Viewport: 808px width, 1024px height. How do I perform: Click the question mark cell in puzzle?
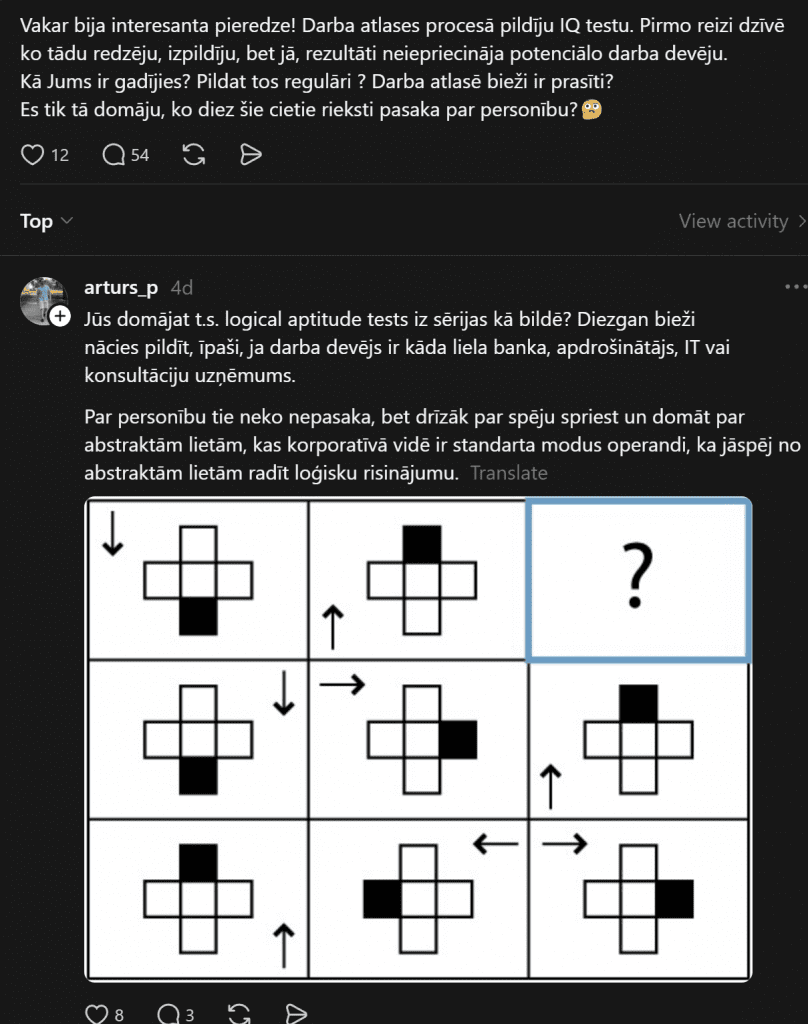click(637, 581)
